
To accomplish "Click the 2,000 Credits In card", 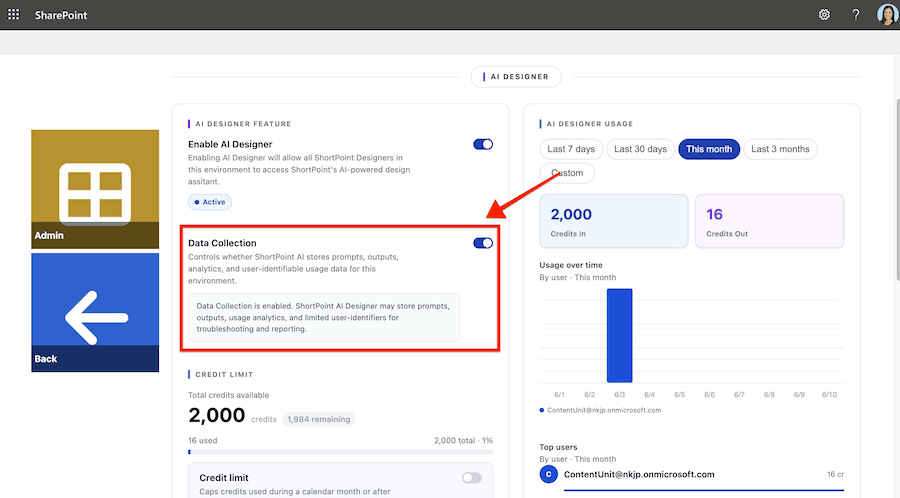I will click(614, 221).
